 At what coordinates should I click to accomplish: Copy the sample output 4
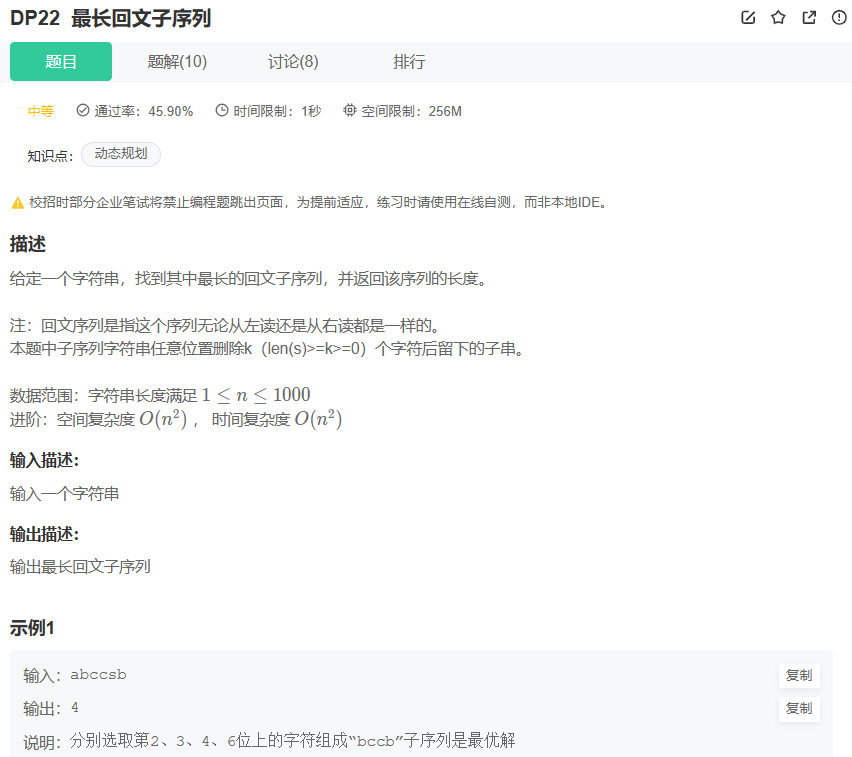click(x=799, y=709)
